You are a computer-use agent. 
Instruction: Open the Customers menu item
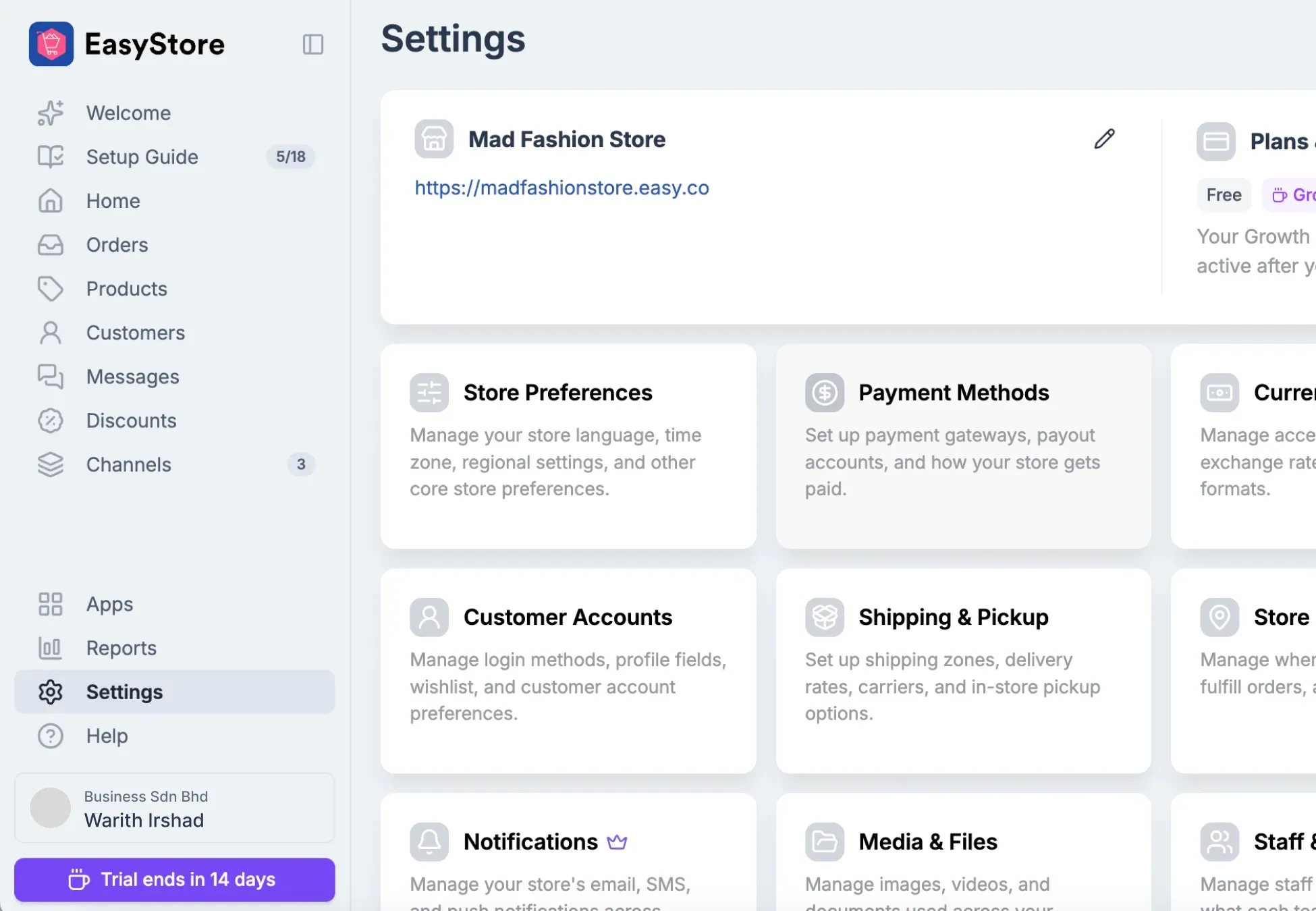point(175,332)
